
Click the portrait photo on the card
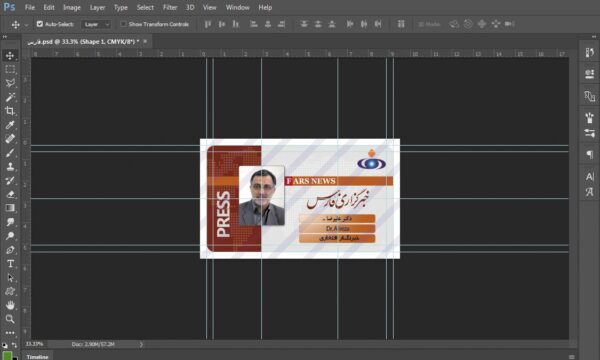[262, 196]
